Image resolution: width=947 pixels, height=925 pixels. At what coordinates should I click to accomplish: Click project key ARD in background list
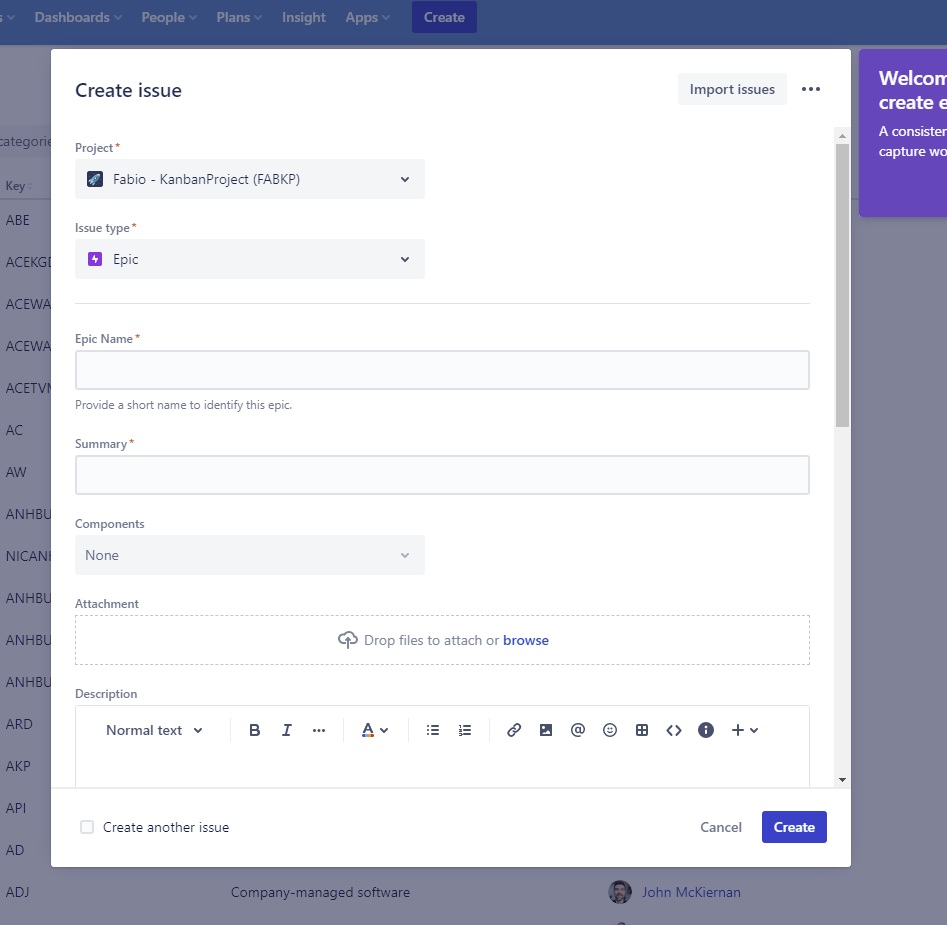pos(19,724)
